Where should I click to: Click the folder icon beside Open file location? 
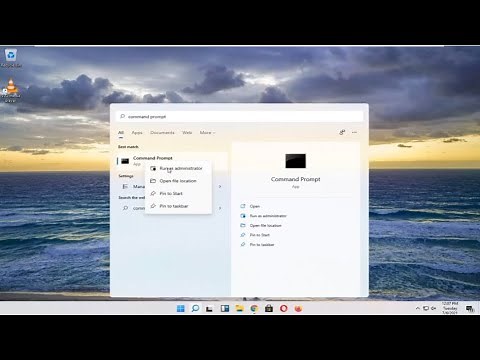coord(153,181)
